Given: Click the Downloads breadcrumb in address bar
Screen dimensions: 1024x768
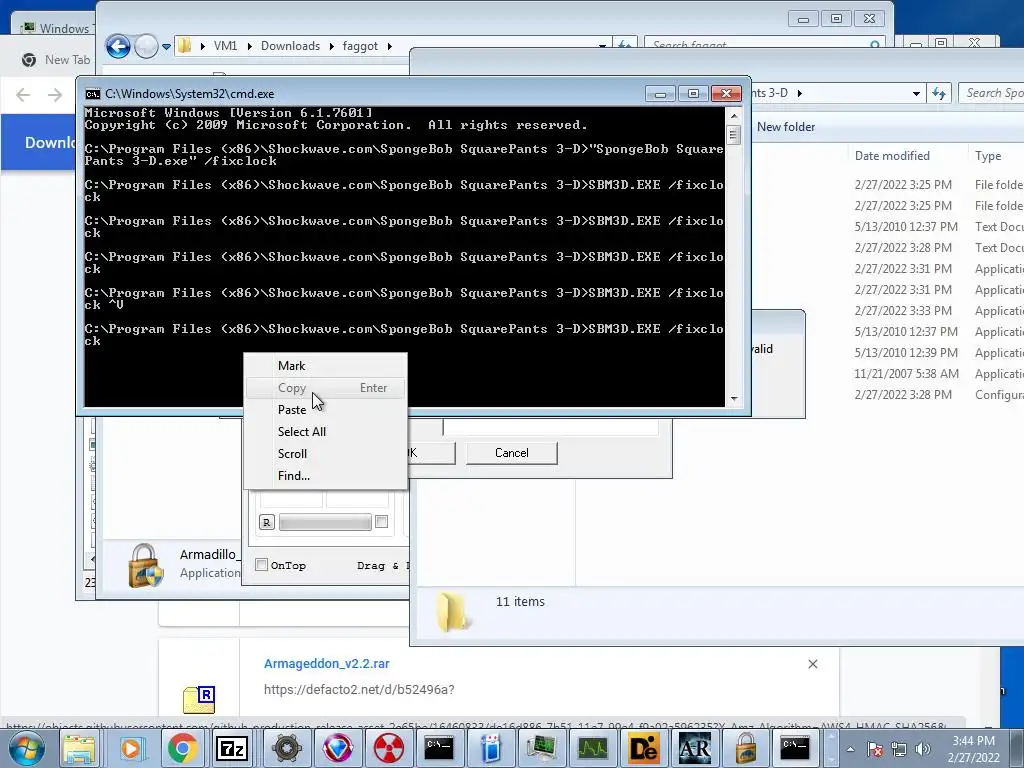Looking at the screenshot, I should pyautogui.click(x=290, y=46).
